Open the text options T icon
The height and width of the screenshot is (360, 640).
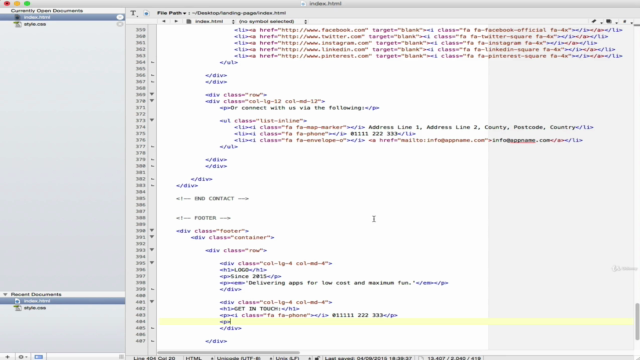point(133,13)
